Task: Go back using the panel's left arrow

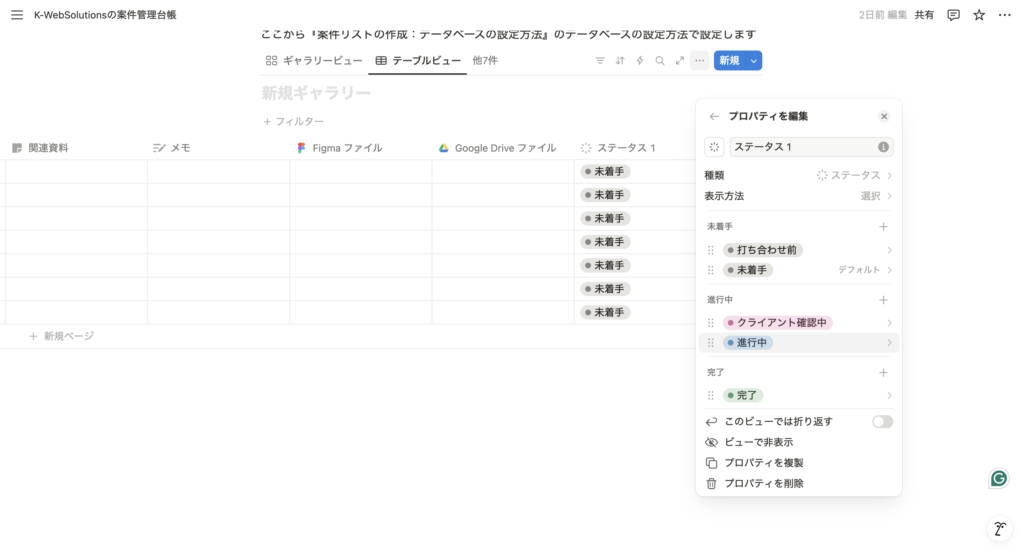Action: (714, 116)
